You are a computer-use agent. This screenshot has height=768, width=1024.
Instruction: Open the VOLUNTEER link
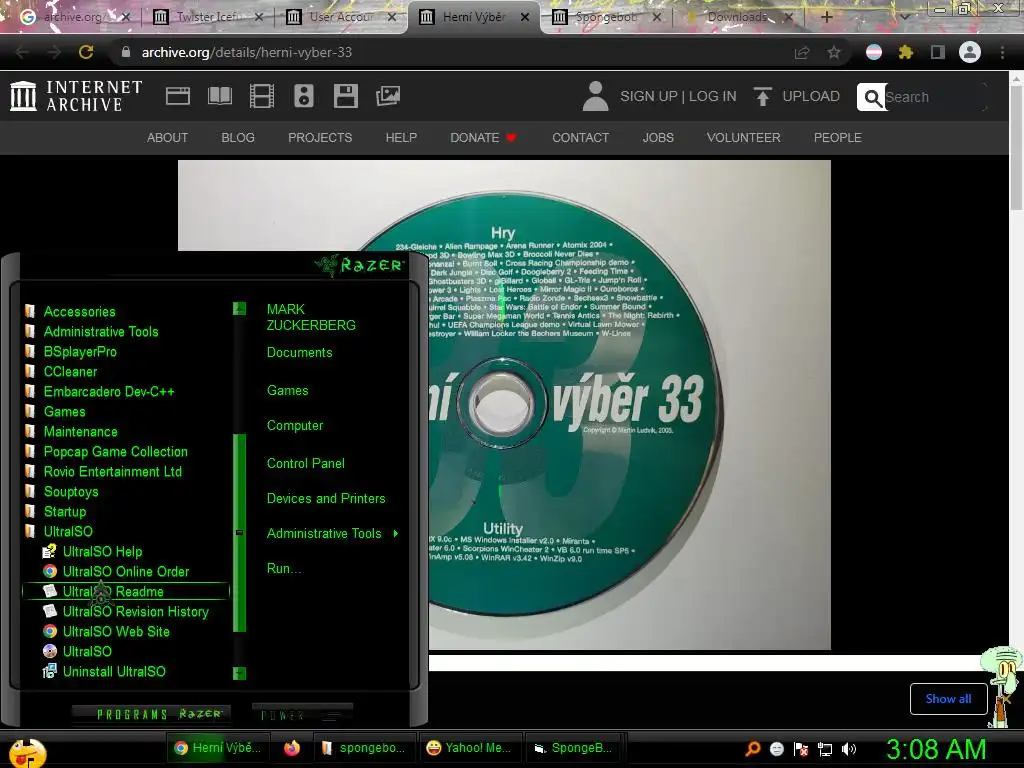[x=743, y=138]
